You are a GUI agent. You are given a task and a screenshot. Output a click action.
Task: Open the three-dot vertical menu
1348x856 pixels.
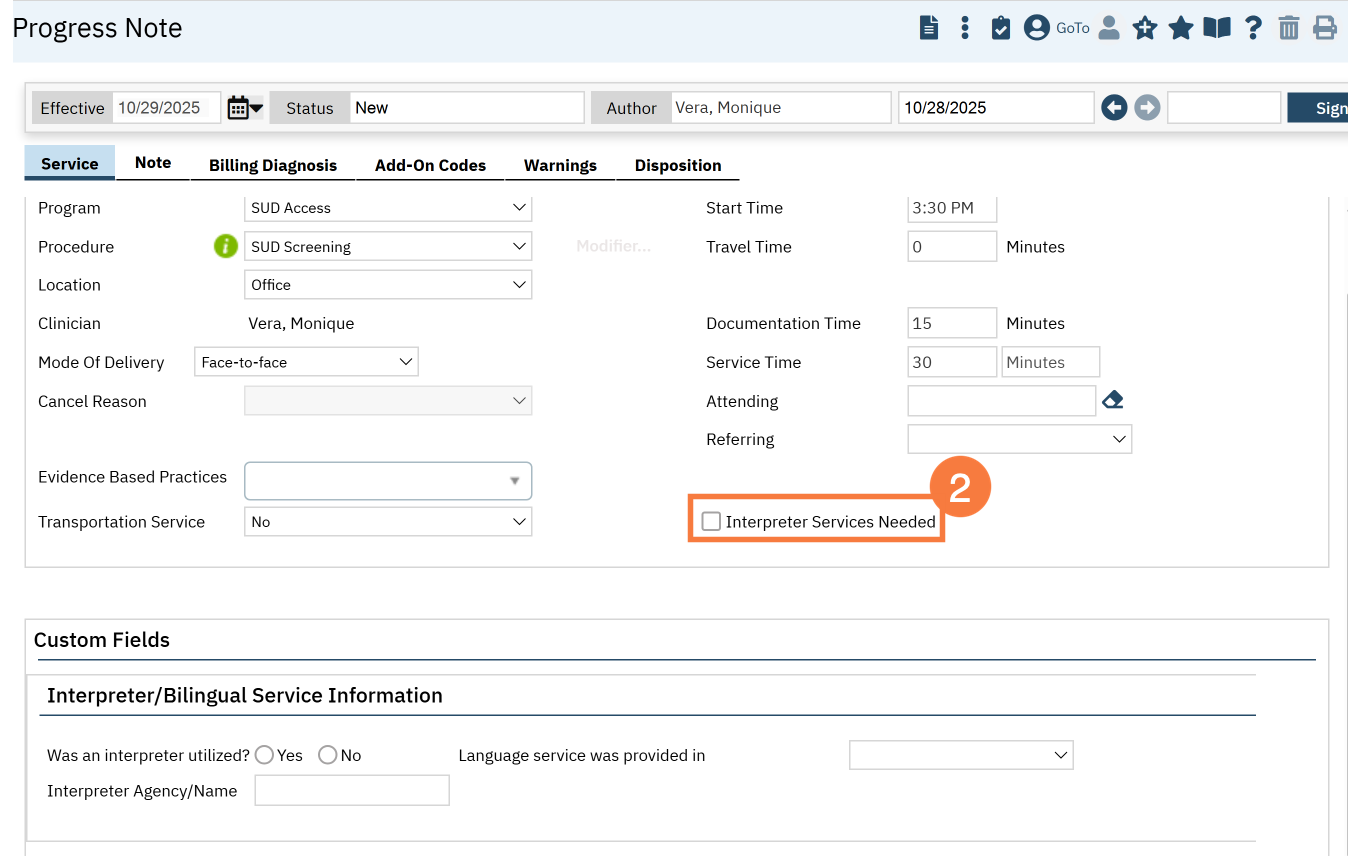pyautogui.click(x=965, y=28)
